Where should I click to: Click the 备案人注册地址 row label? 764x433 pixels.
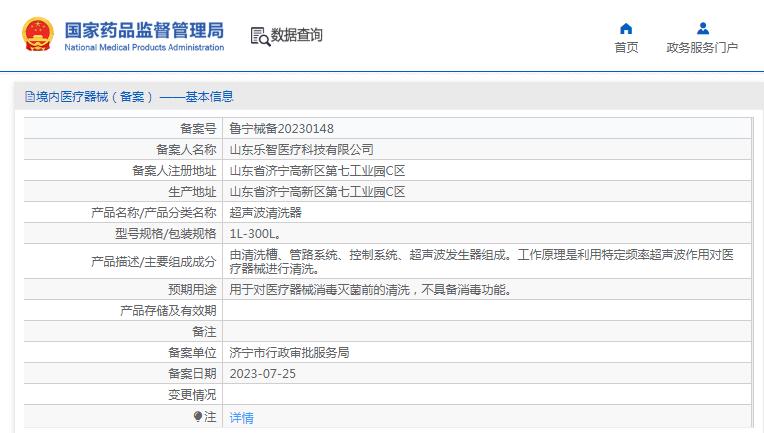(x=174, y=170)
